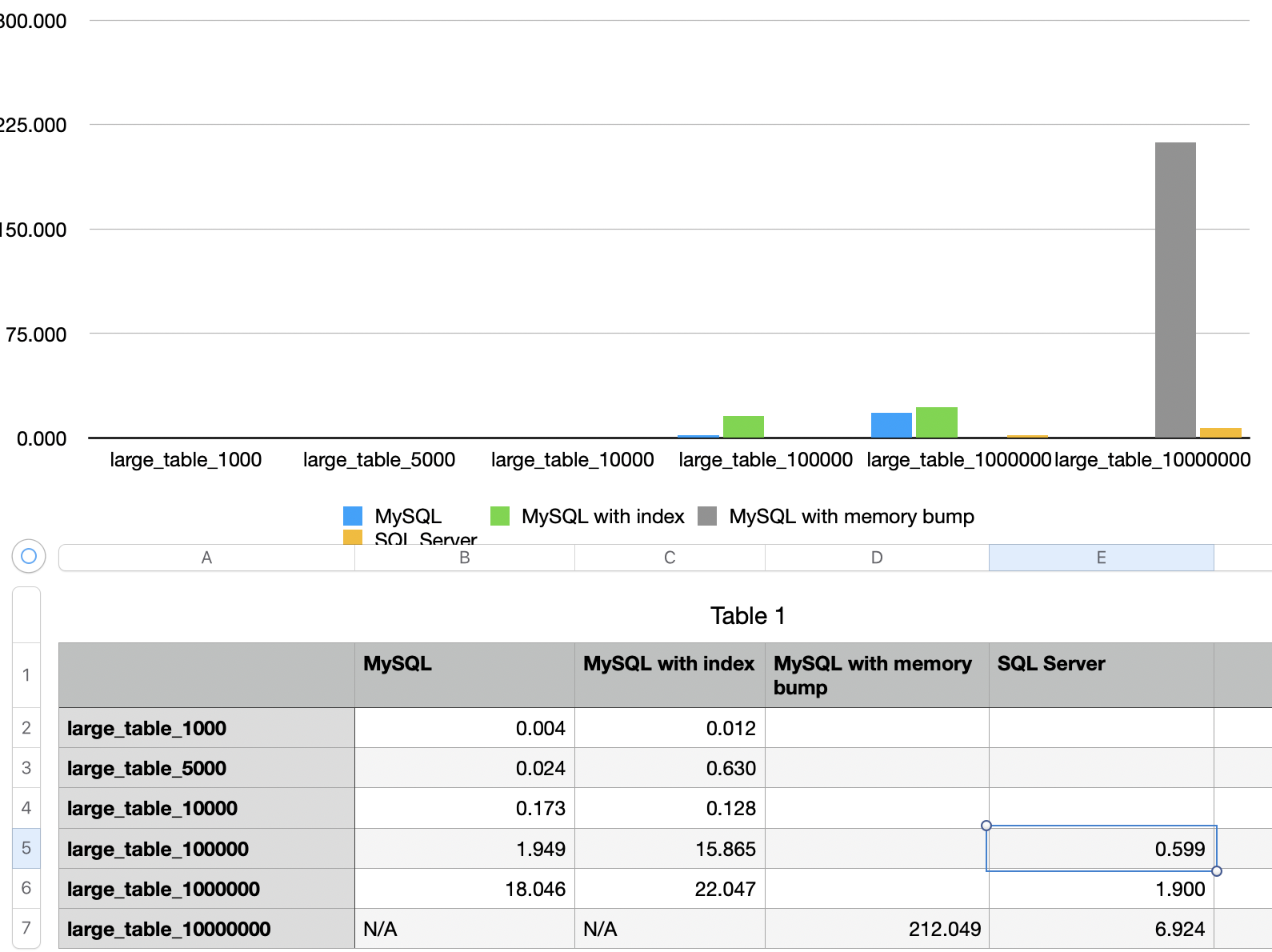Select column A header

207,558
